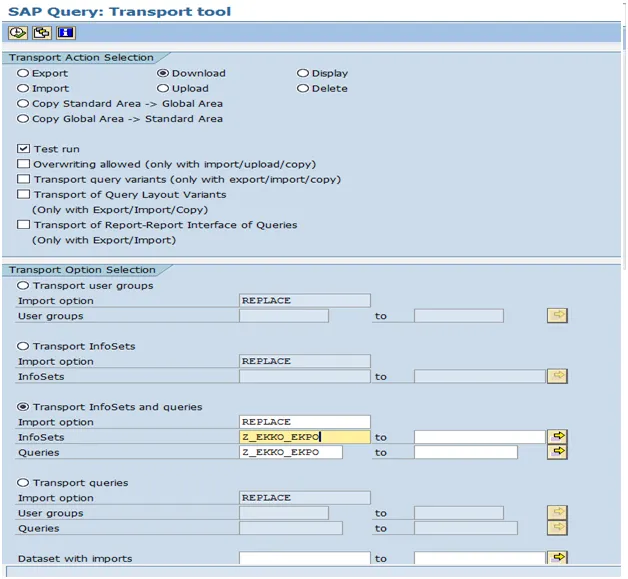Click User groups to-field under Transport queries
628x579 pixels.
(x=459, y=513)
